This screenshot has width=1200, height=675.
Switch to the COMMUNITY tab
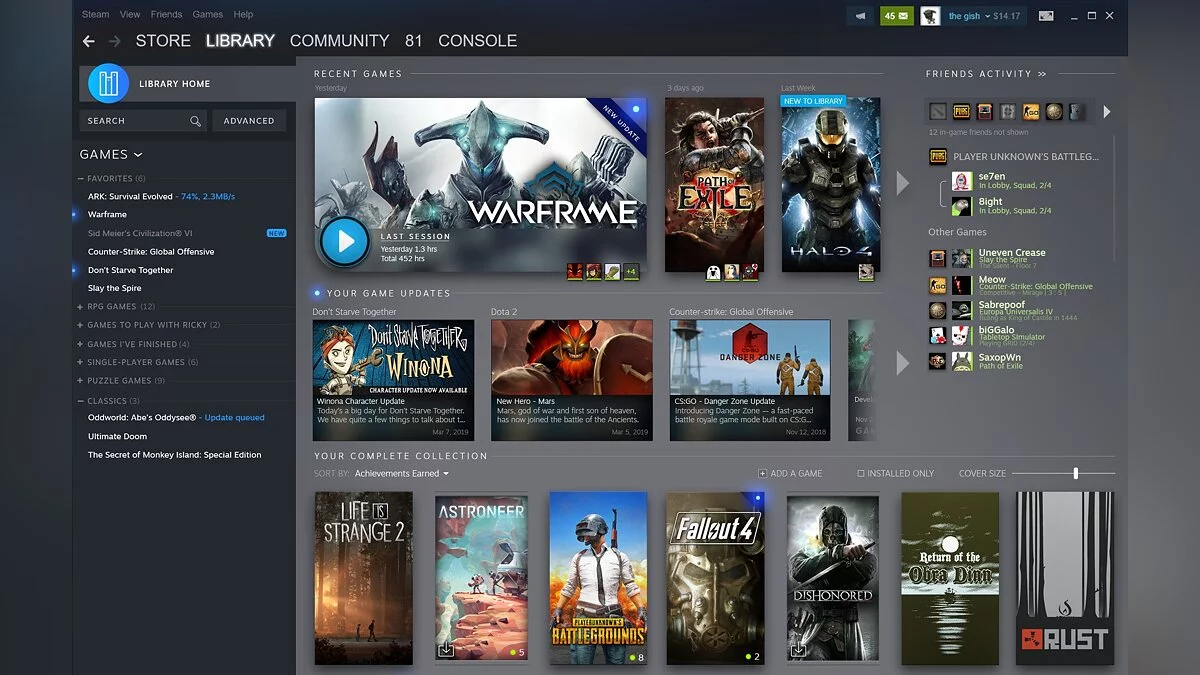(x=339, y=41)
